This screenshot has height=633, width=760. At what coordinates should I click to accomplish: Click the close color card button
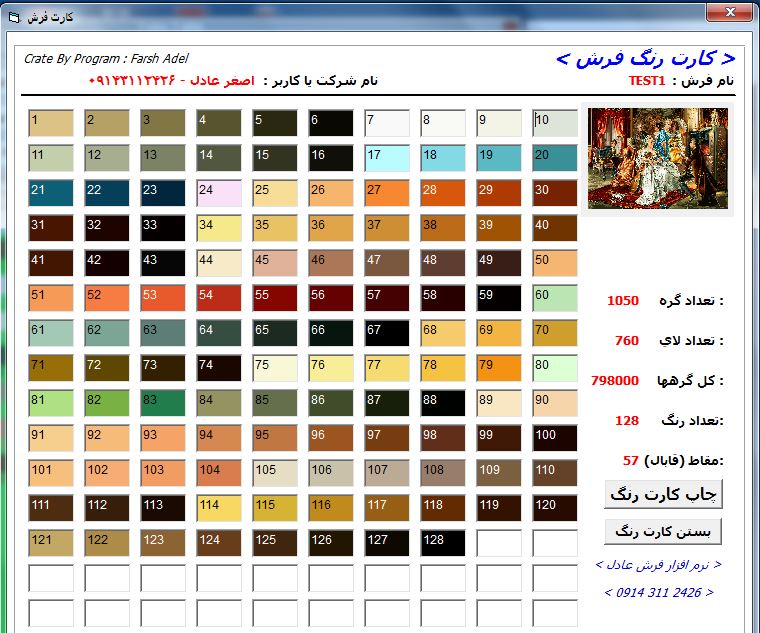(x=663, y=530)
